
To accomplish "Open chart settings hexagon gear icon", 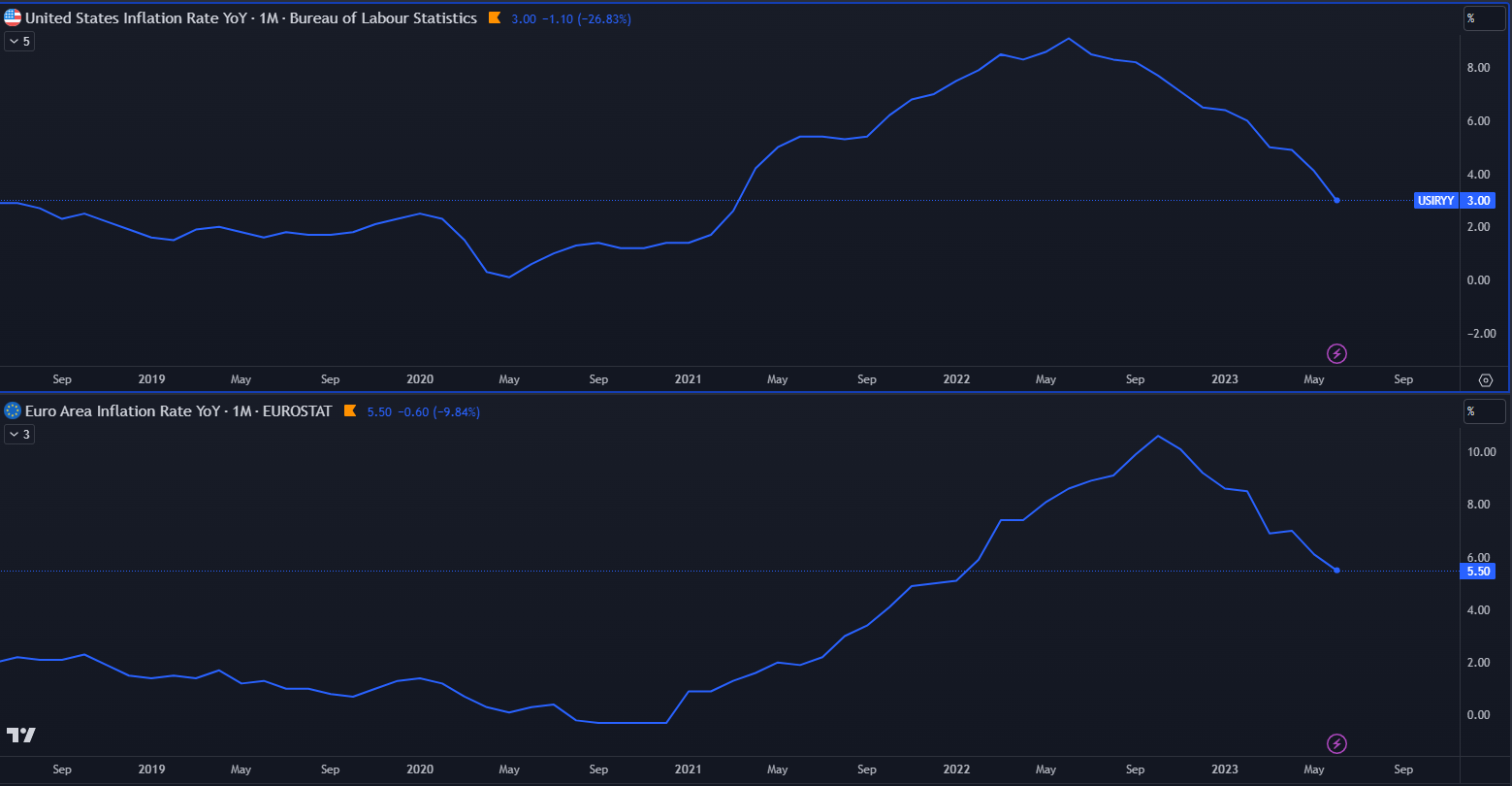I will tap(1485, 379).
